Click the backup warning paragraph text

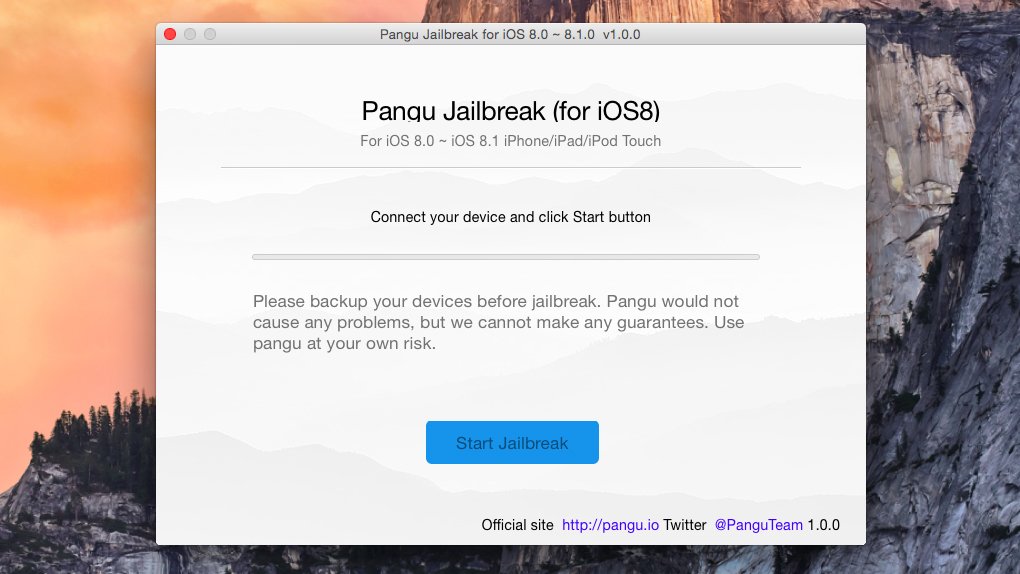[x=498, y=322]
